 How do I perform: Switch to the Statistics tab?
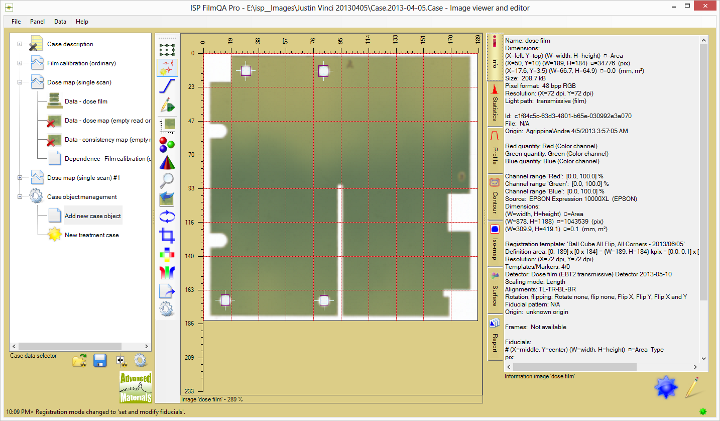point(495,104)
